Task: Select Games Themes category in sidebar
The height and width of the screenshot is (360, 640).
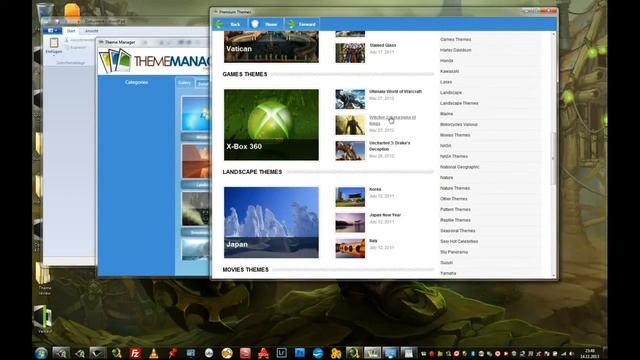Action: (x=456, y=40)
